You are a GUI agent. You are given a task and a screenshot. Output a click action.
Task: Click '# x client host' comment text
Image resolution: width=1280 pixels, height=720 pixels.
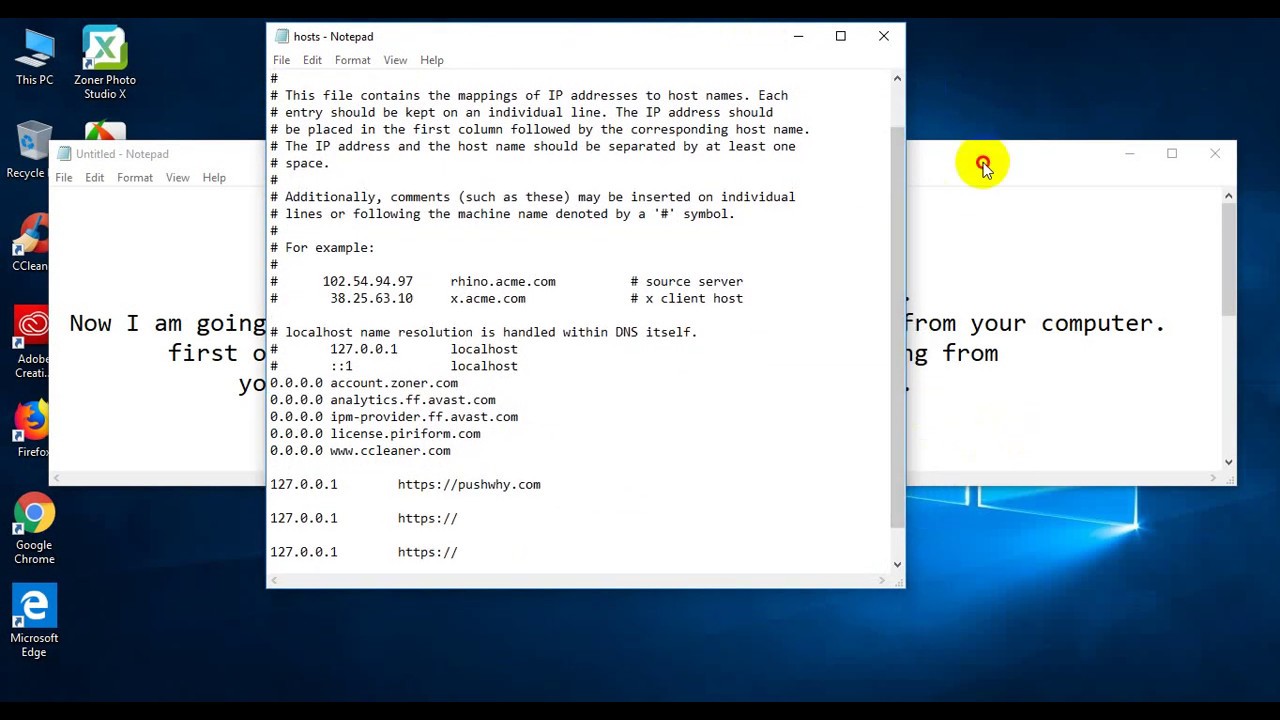687,299
